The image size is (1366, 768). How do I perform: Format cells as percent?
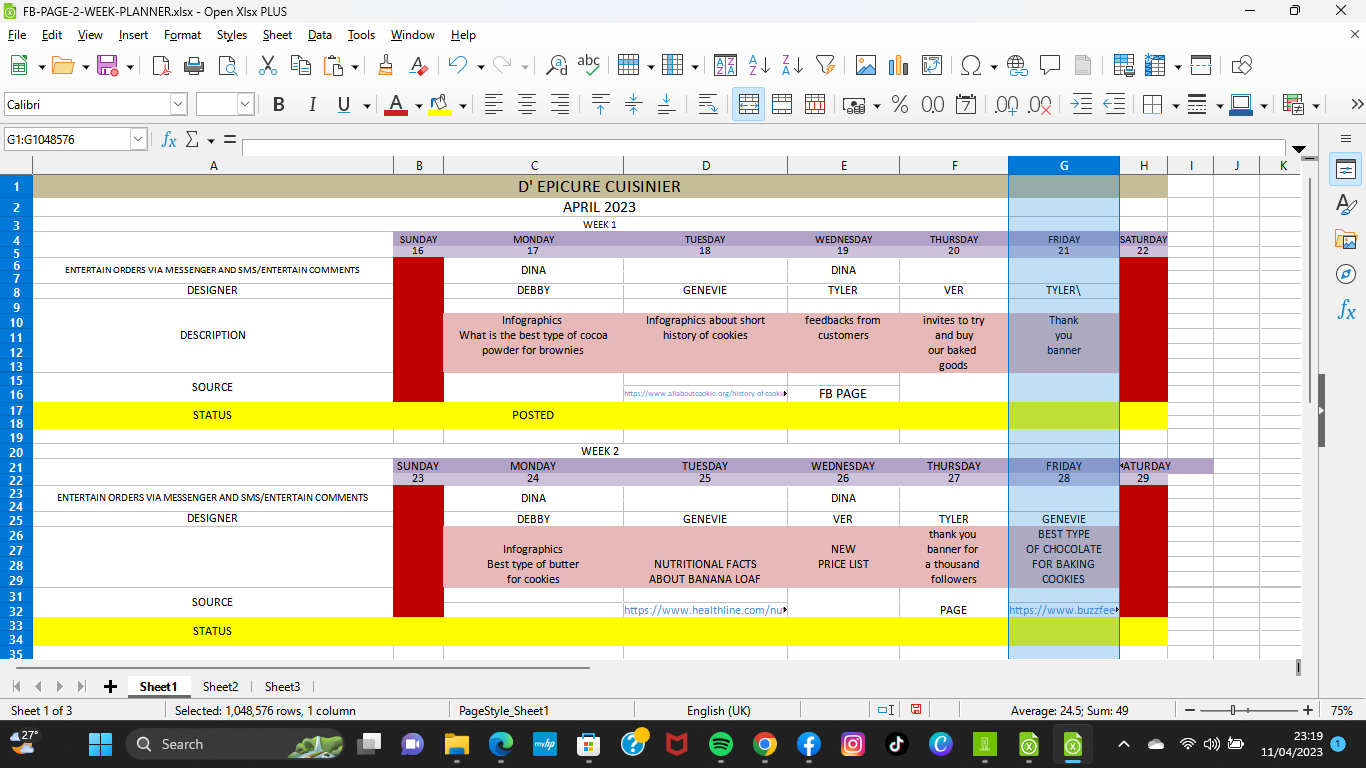(x=900, y=104)
